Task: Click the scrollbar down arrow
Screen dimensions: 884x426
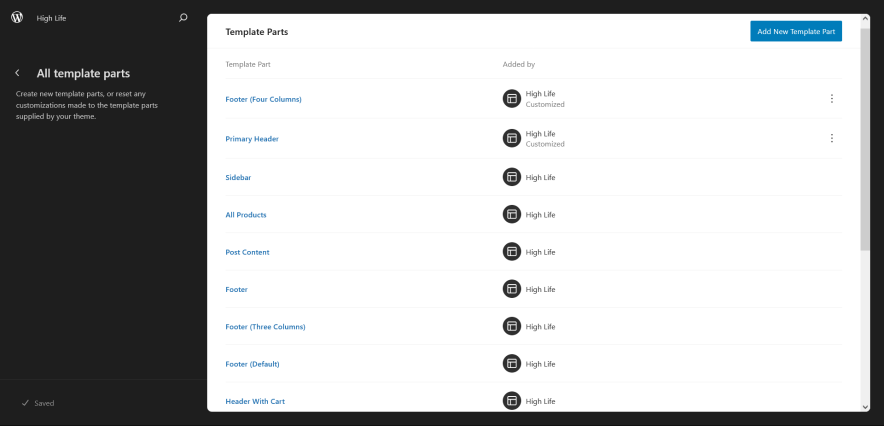Action: tap(865, 406)
